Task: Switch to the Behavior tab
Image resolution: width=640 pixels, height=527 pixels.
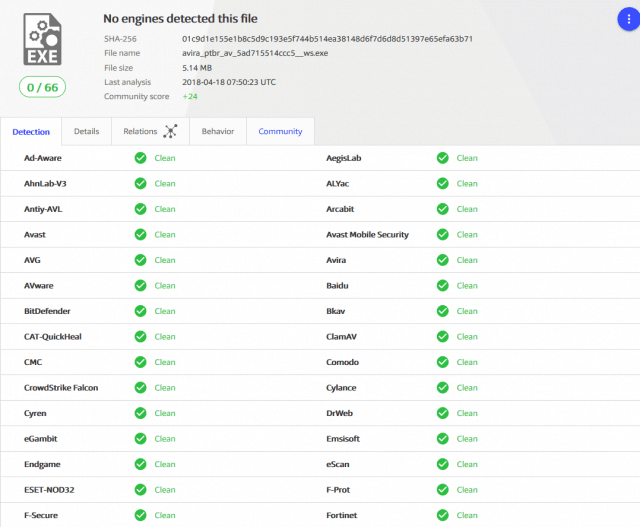Action: tap(218, 131)
